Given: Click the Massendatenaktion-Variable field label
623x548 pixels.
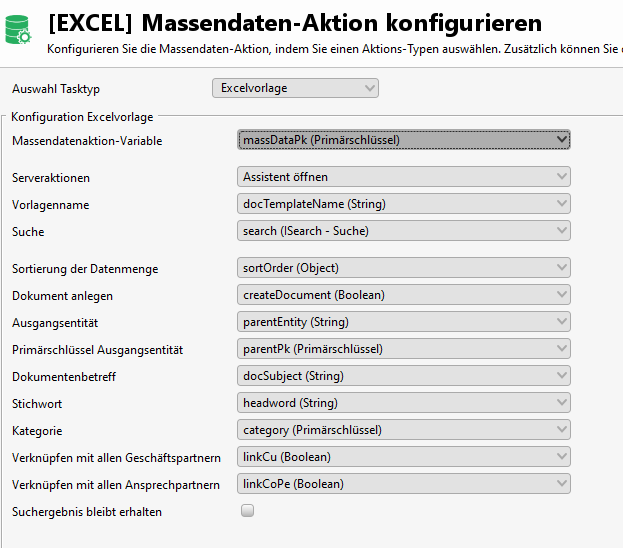Looking at the screenshot, I should [87, 141].
